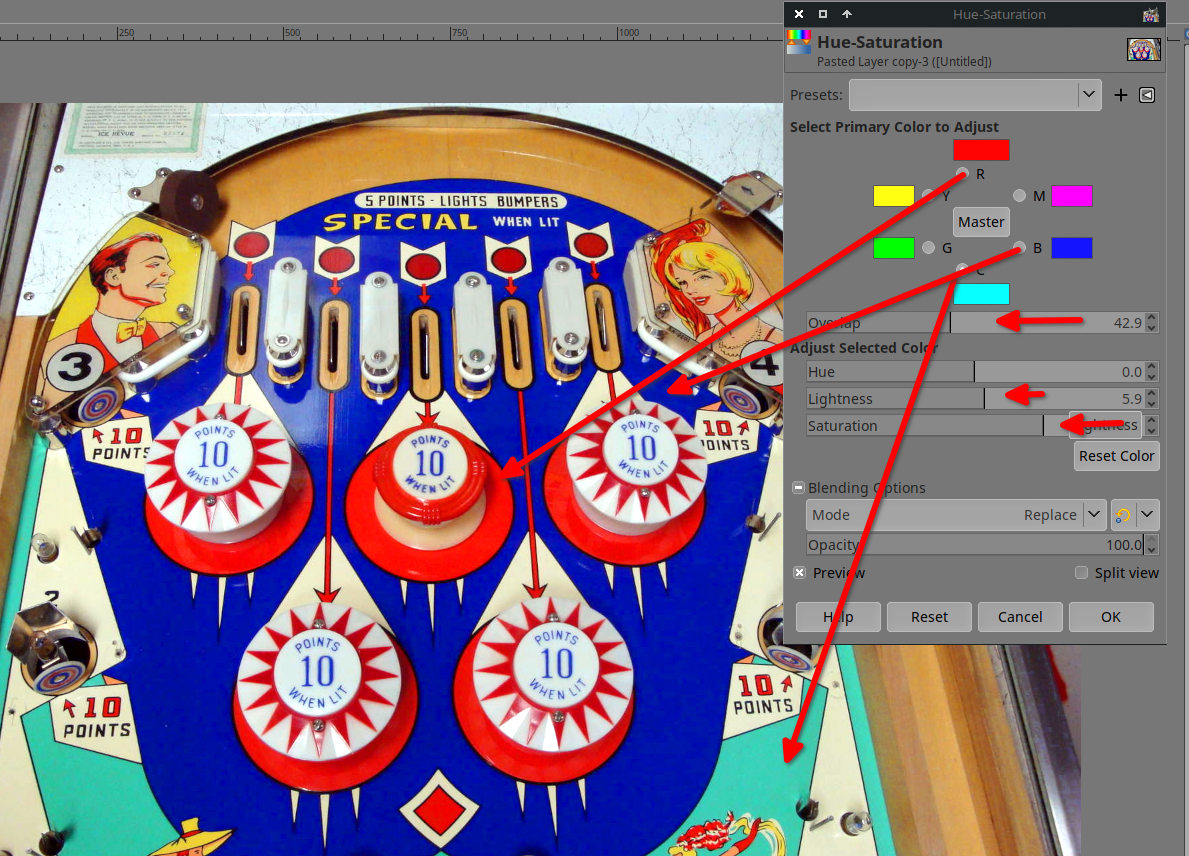Click the red color swatch
1189x856 pixels.
981,150
